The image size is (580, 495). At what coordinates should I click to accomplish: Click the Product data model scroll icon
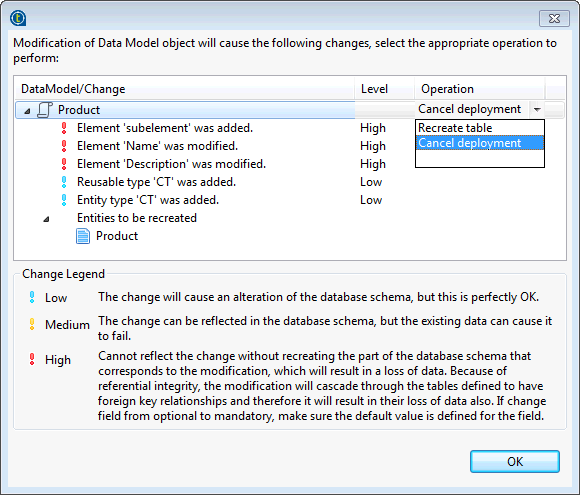[x=45, y=110]
